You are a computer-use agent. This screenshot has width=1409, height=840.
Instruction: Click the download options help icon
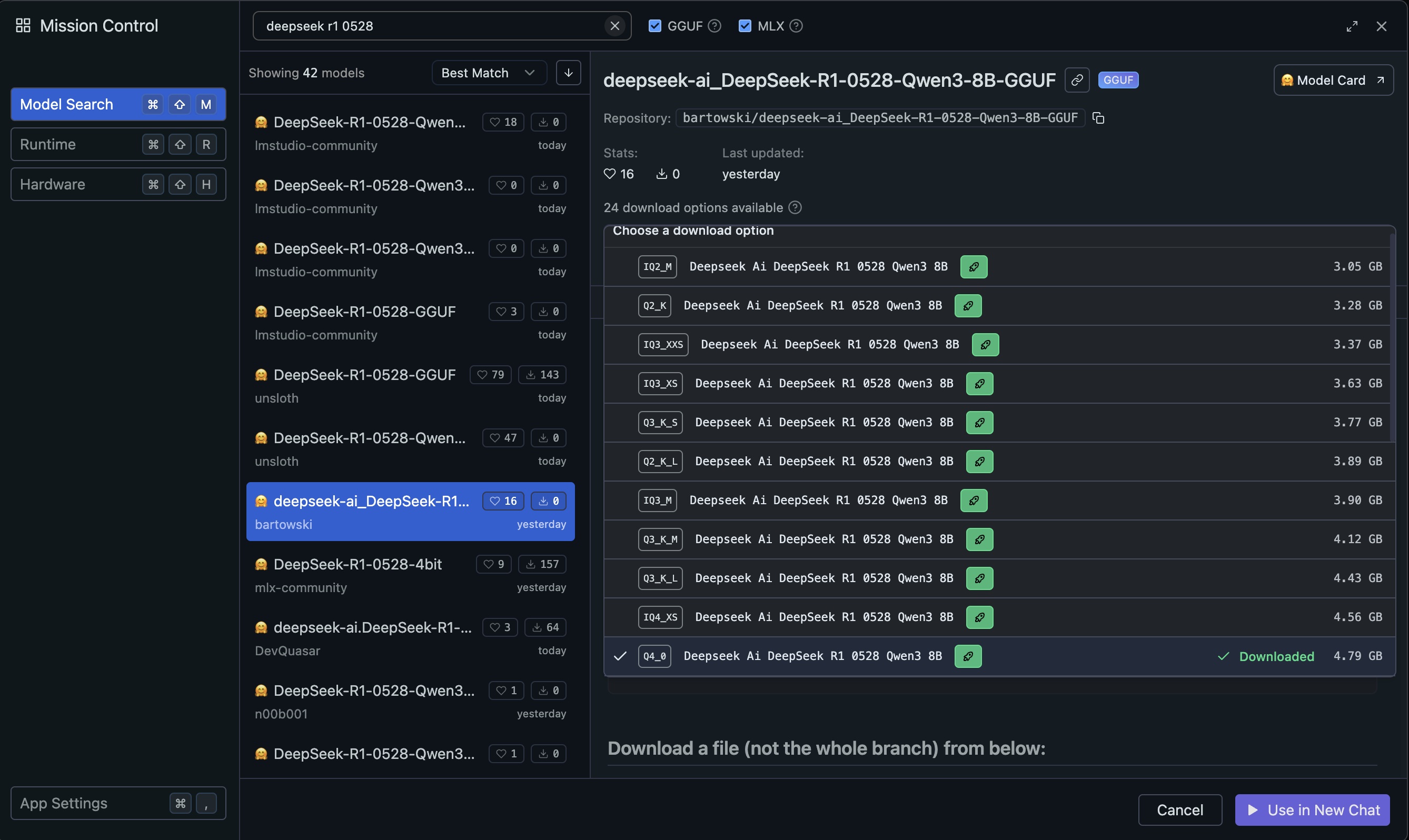(795, 208)
